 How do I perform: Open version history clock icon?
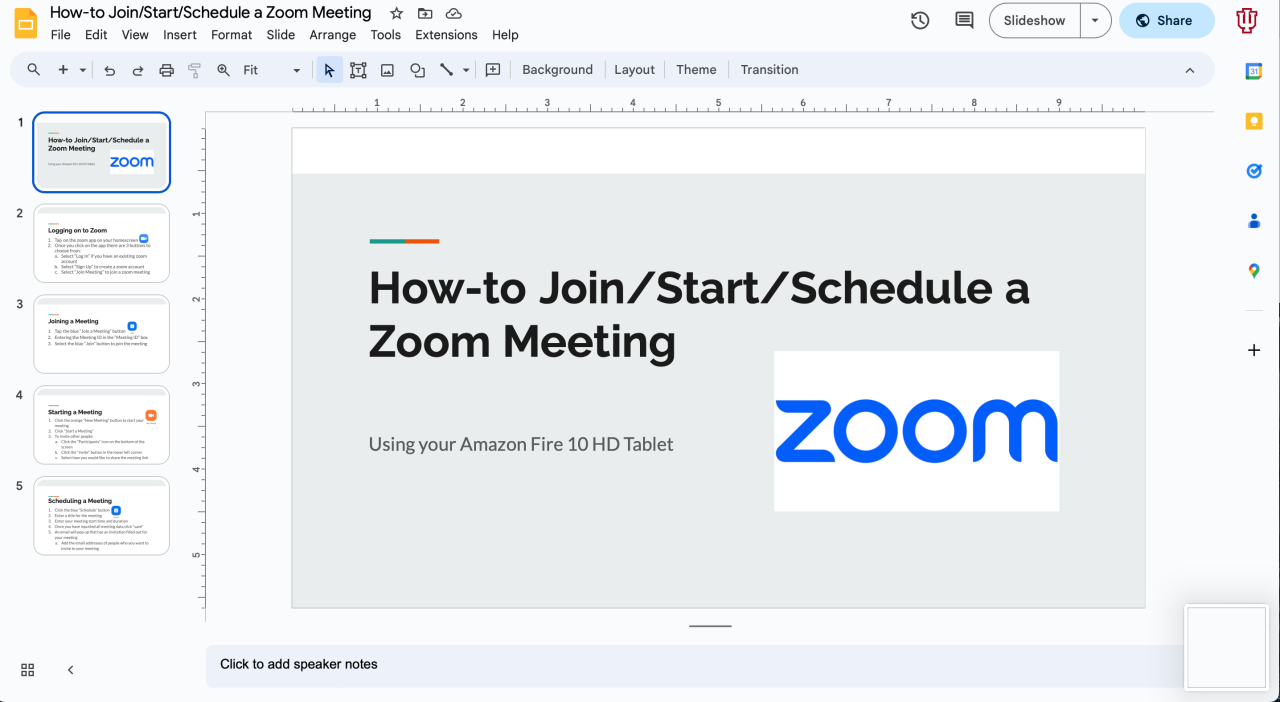[920, 20]
